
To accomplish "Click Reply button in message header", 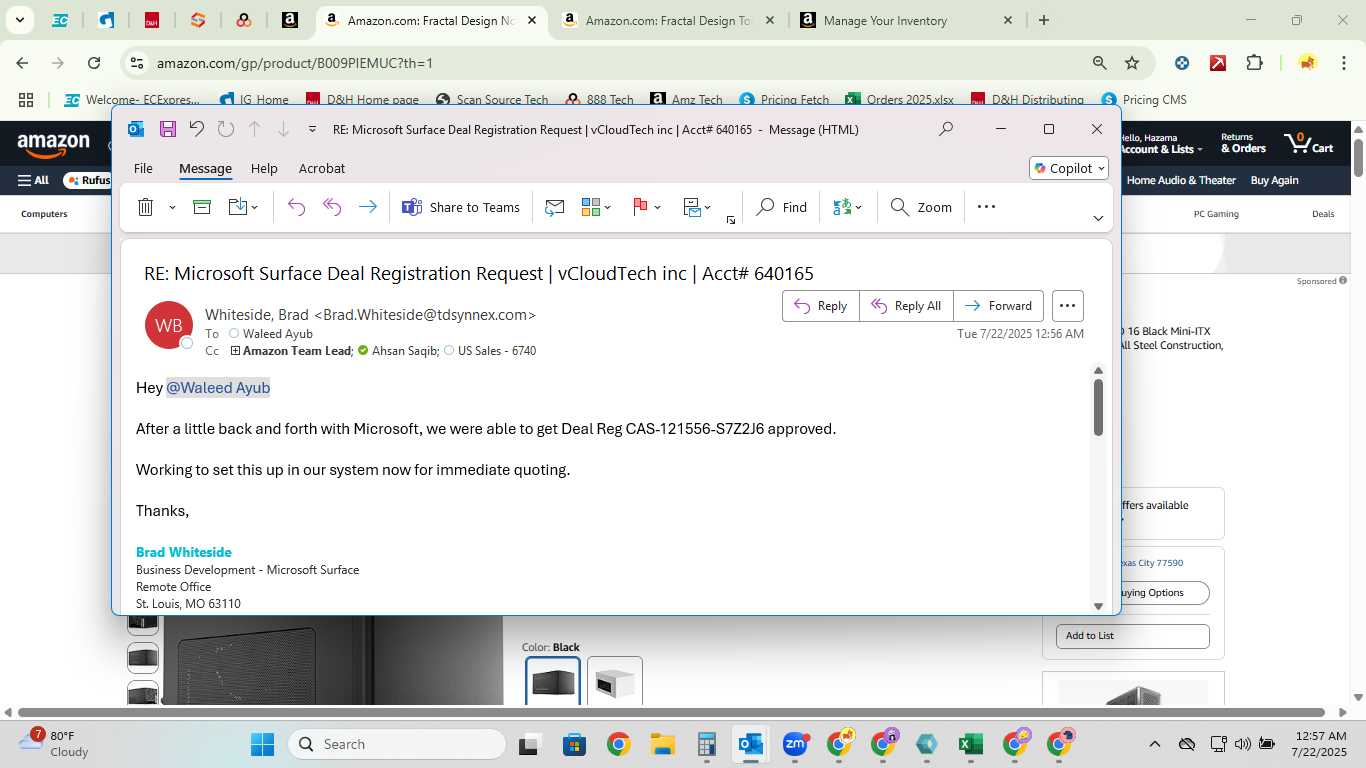I will [820, 306].
